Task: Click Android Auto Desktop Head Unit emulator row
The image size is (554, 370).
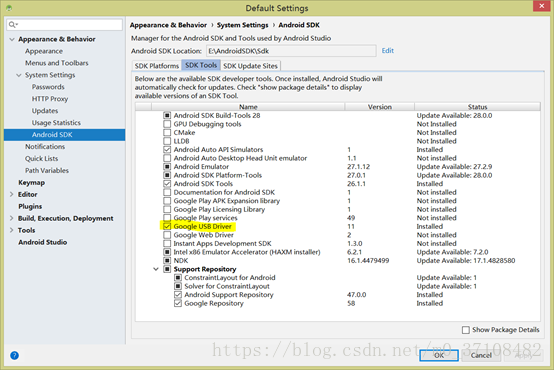Action: [240, 158]
